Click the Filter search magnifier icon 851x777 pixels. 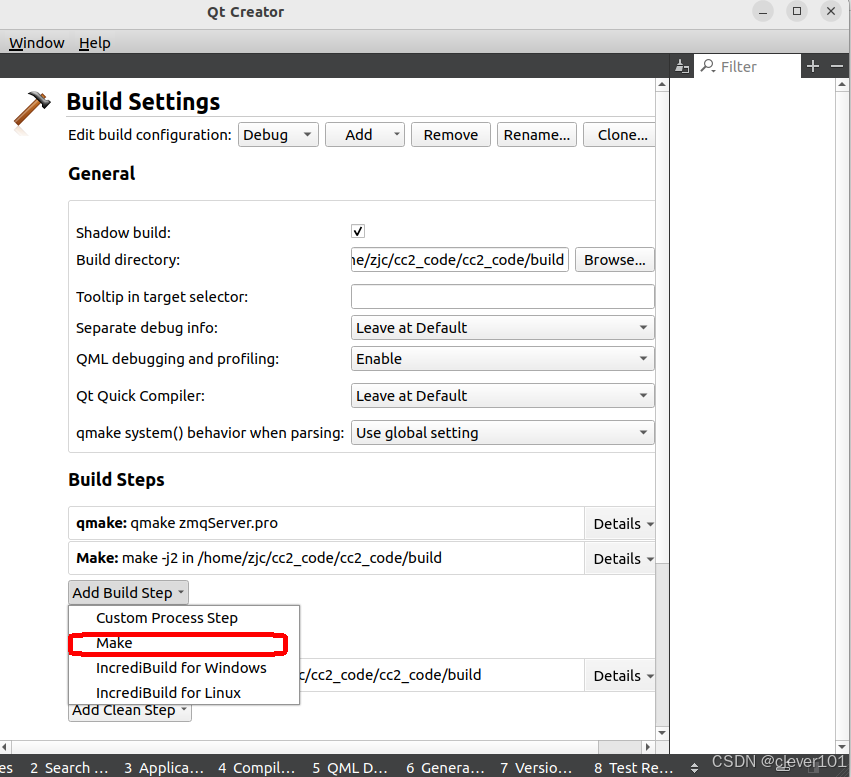click(707, 66)
